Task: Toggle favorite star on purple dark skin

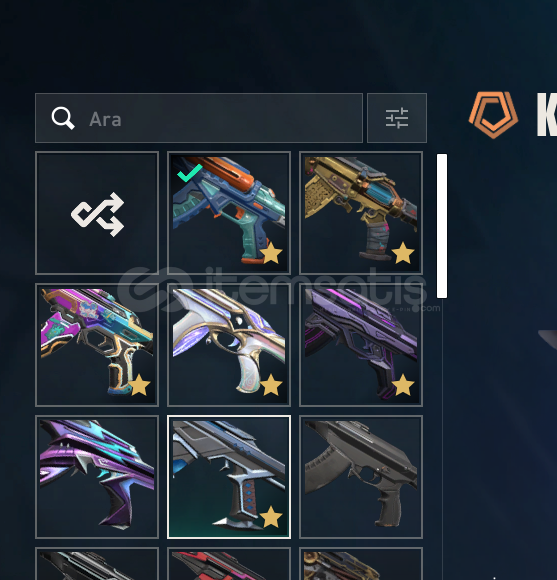Action: (403, 385)
